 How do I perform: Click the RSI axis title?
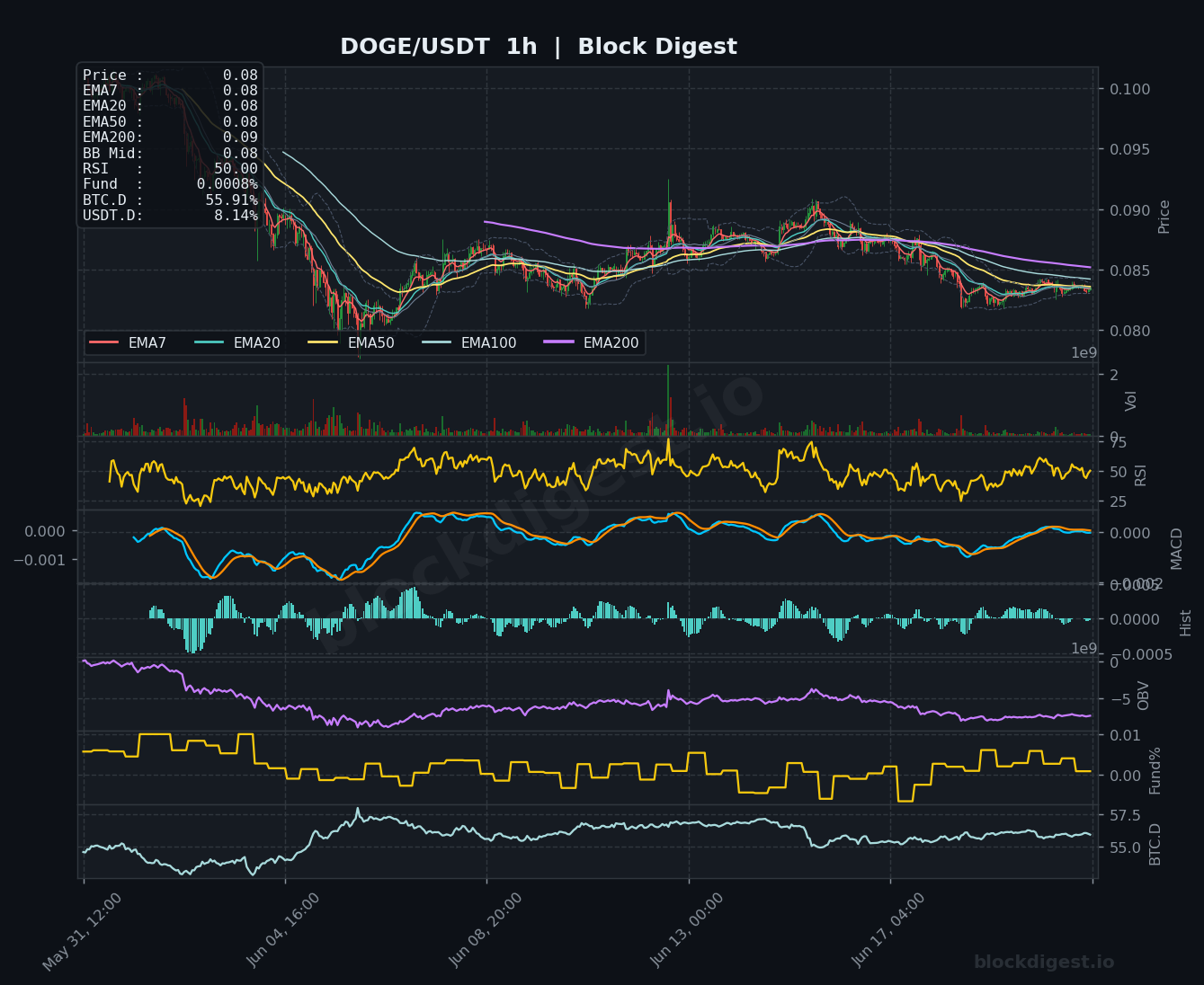1141,475
